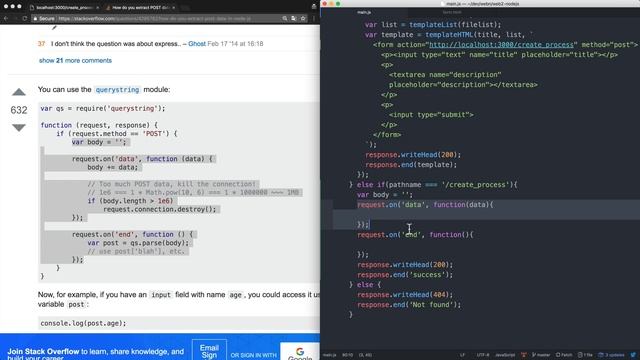This screenshot has width=640, height=360.
Task: Click the "else if(pathname === '/create_process')" line
Action: [433, 185]
